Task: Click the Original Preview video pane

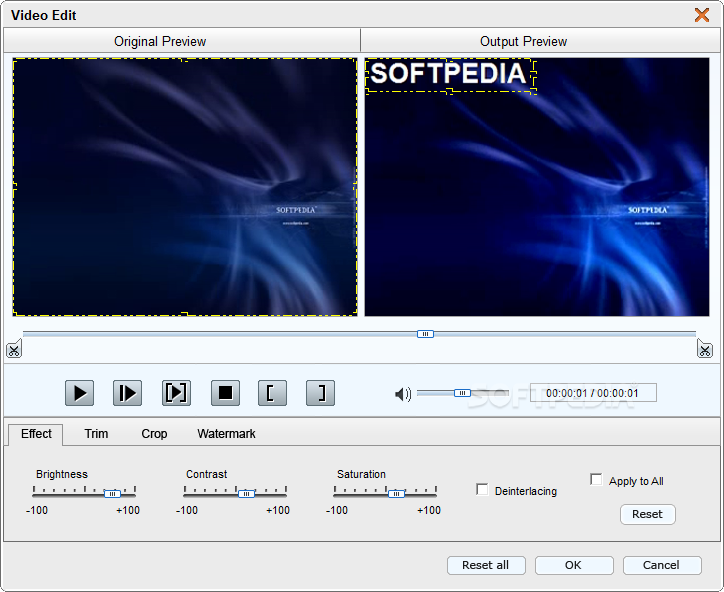Action: 185,187
